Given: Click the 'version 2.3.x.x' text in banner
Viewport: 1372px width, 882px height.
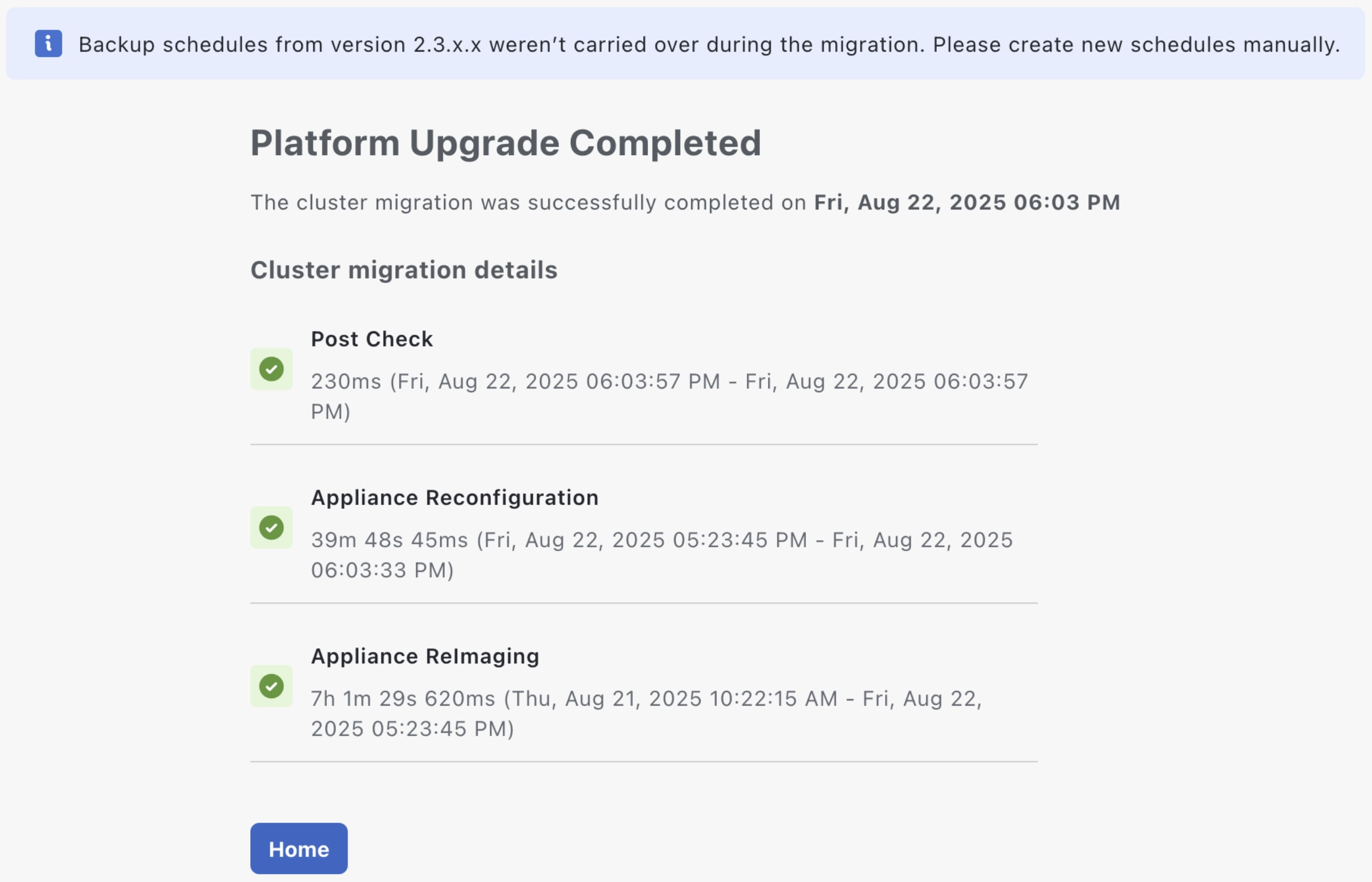Looking at the screenshot, I should point(405,44).
